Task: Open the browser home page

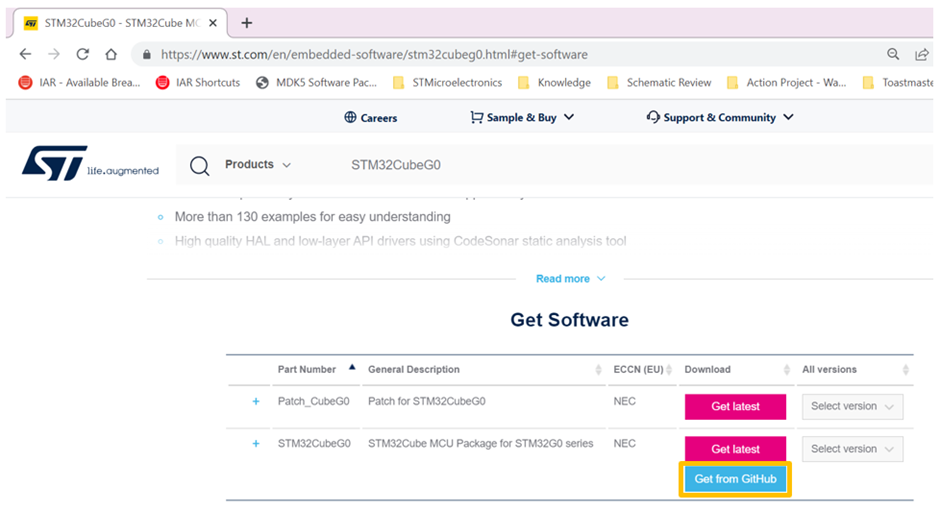Action: tap(111, 54)
